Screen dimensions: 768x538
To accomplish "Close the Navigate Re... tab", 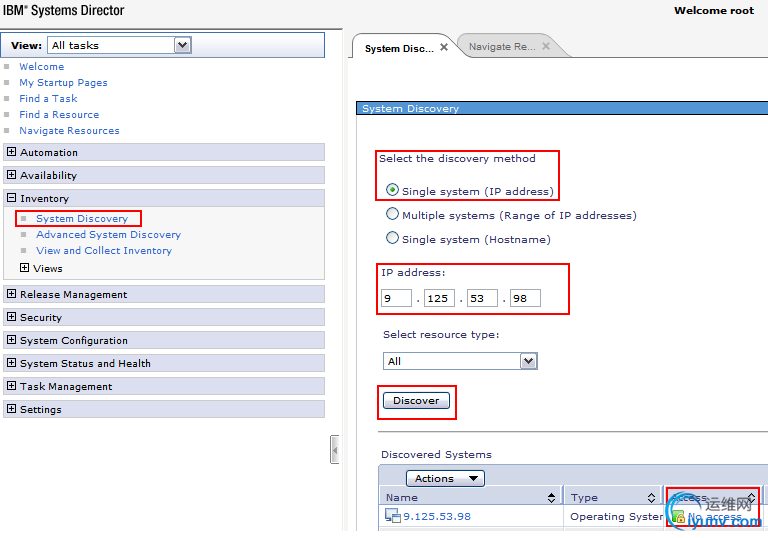I will 546,46.
